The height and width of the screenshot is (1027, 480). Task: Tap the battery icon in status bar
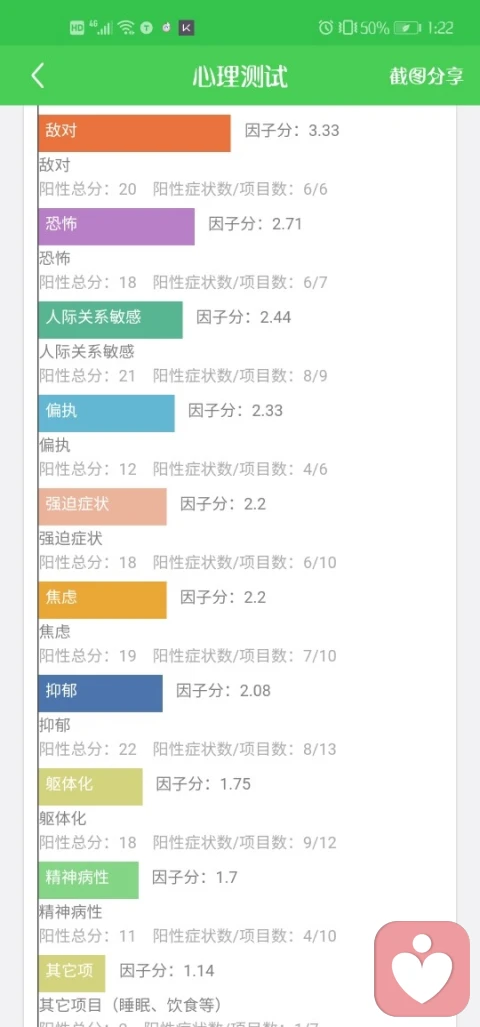(407, 28)
